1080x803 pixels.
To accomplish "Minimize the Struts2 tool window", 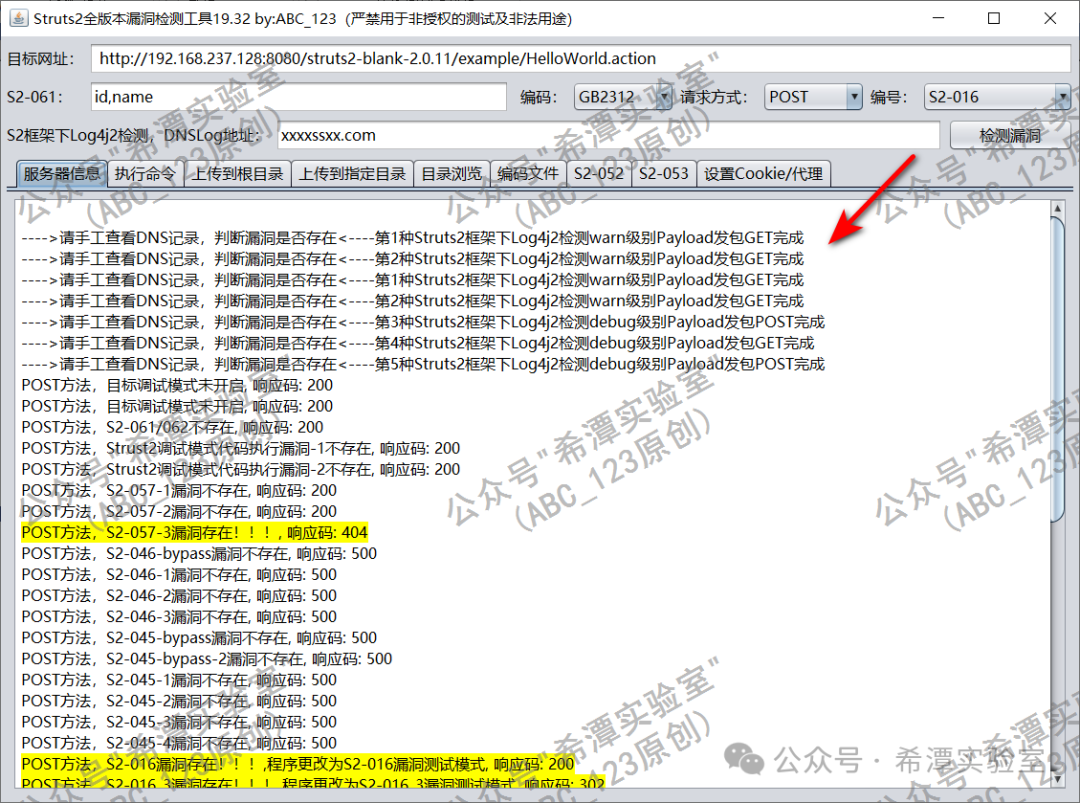I will click(x=938, y=18).
